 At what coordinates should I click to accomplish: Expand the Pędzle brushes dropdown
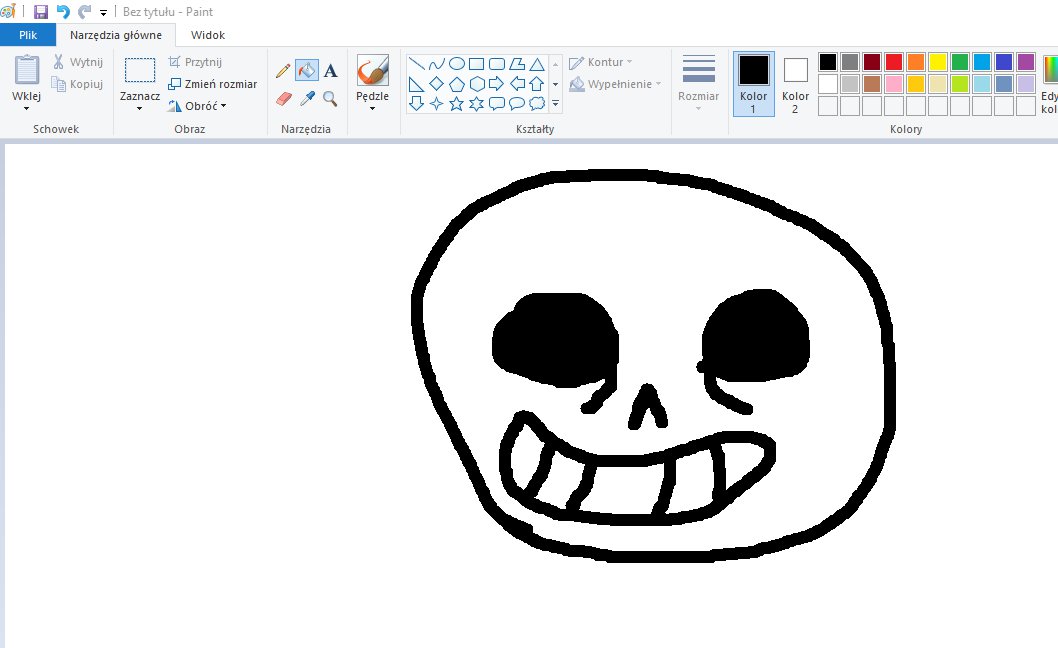point(372,107)
